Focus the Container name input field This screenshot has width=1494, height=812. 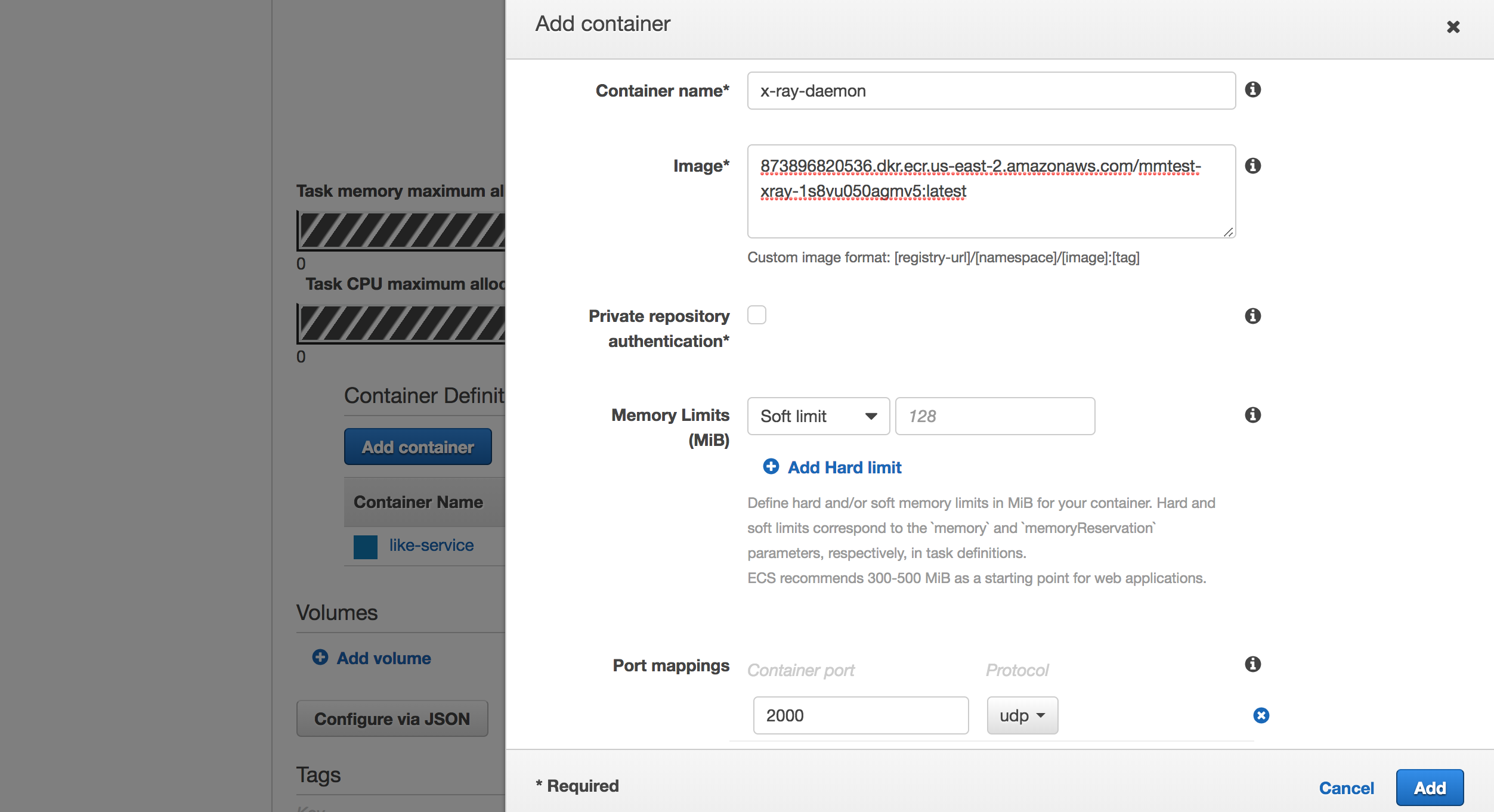(991, 91)
